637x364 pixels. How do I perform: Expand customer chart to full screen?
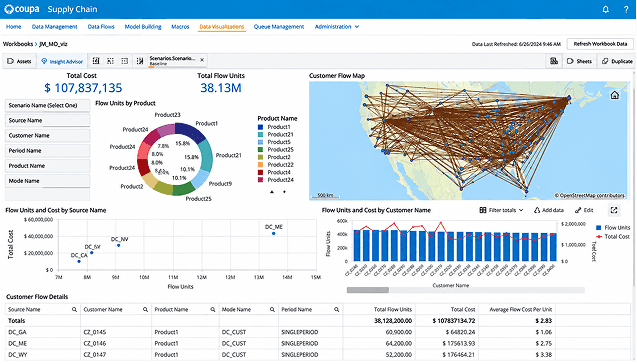[x=614, y=210]
